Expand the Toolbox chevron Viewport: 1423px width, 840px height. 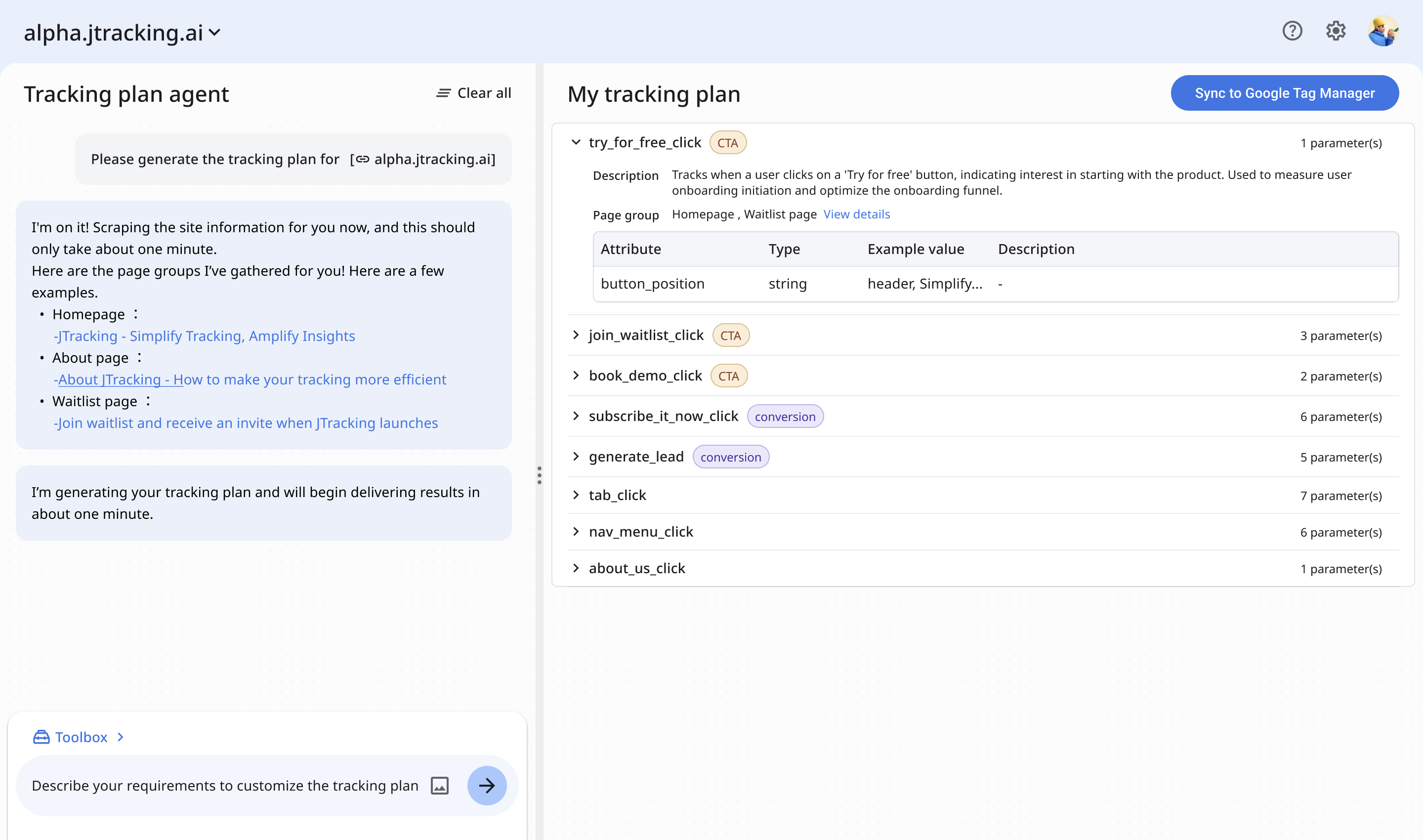[121, 737]
